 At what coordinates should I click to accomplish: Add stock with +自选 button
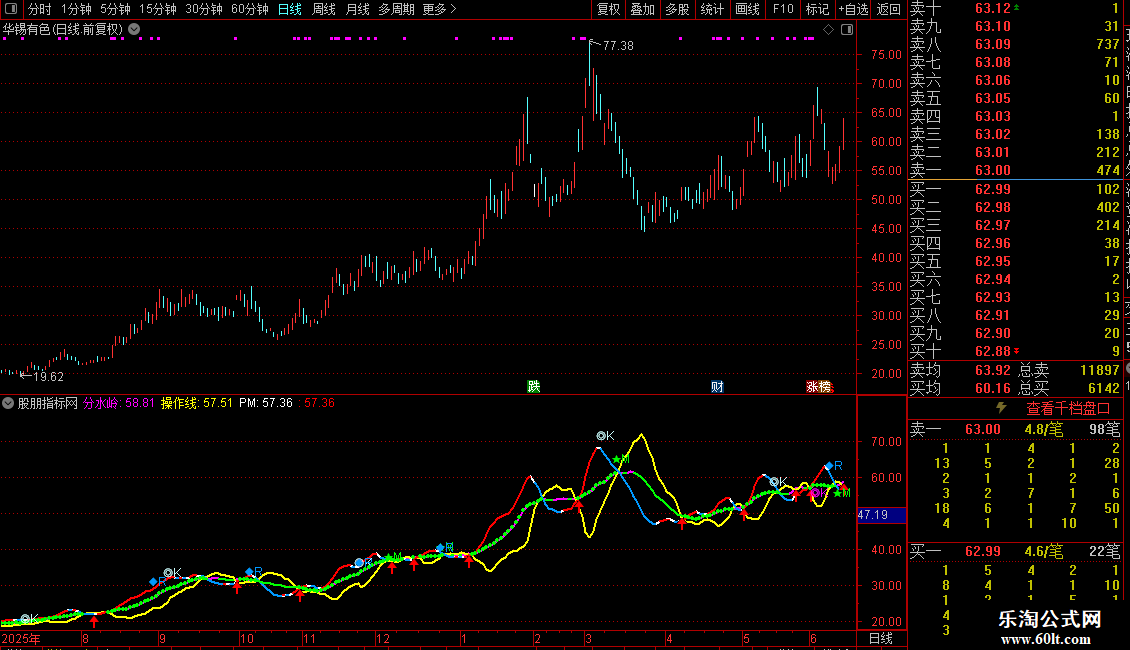click(x=853, y=9)
